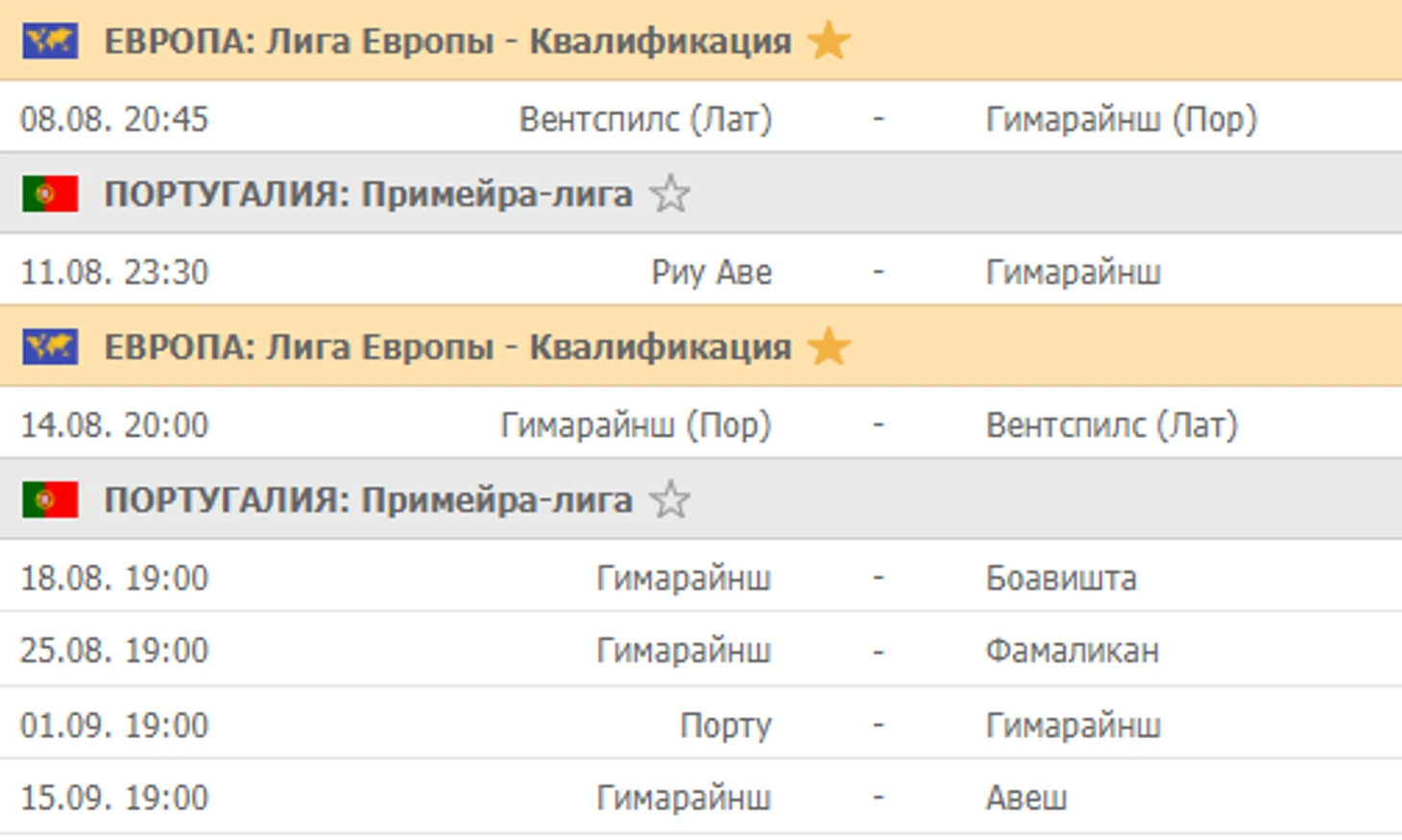
Task: Click the Порту team name
Action: 725,725
